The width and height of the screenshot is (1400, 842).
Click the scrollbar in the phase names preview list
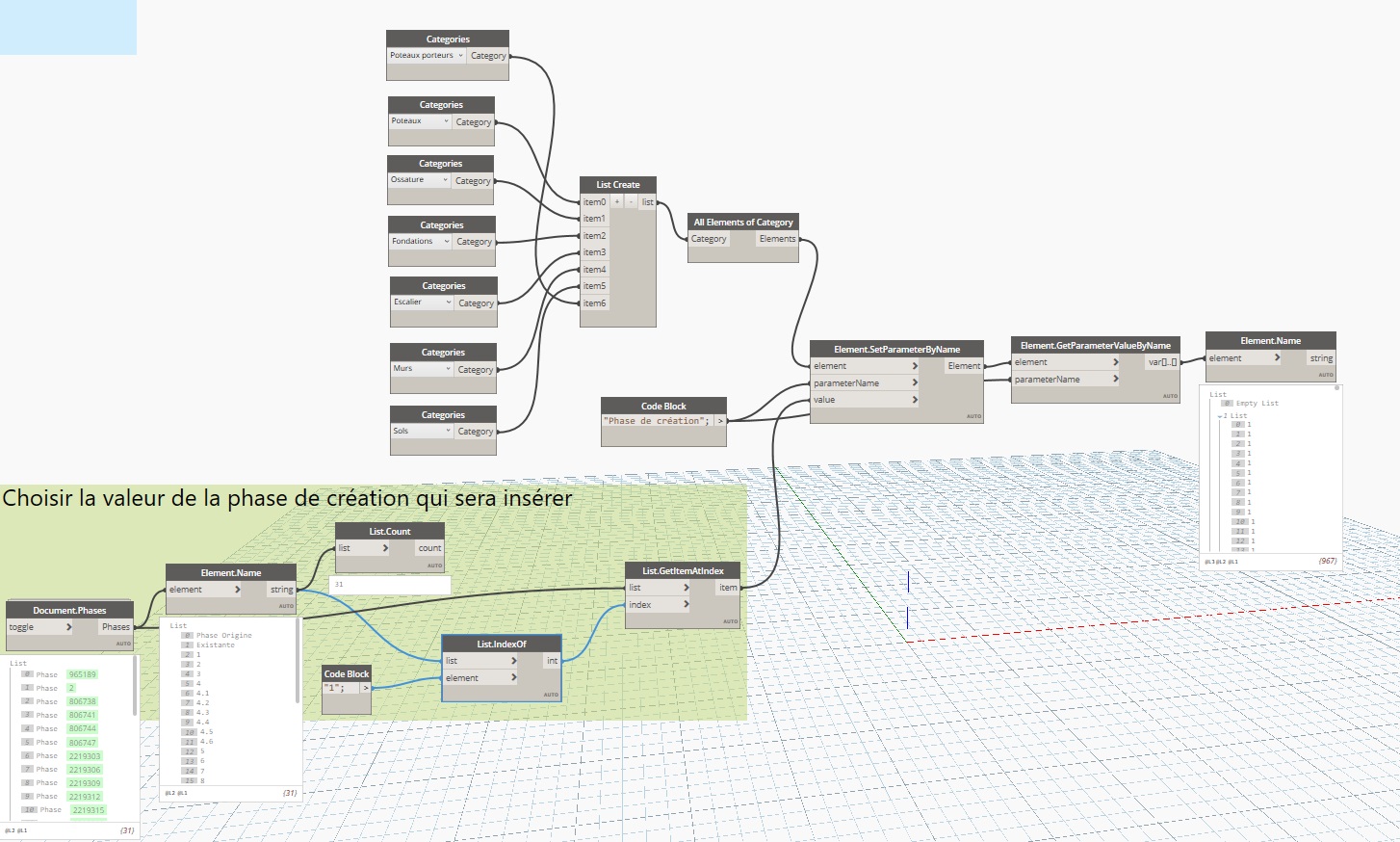298,674
